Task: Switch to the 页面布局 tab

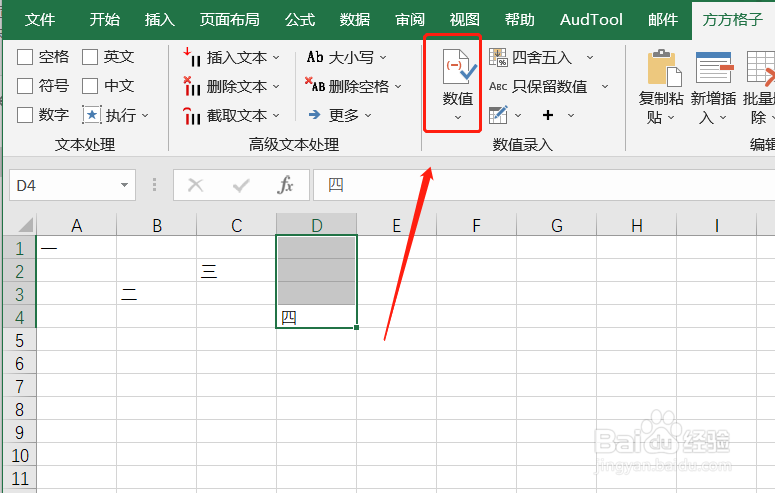Action: (x=229, y=20)
